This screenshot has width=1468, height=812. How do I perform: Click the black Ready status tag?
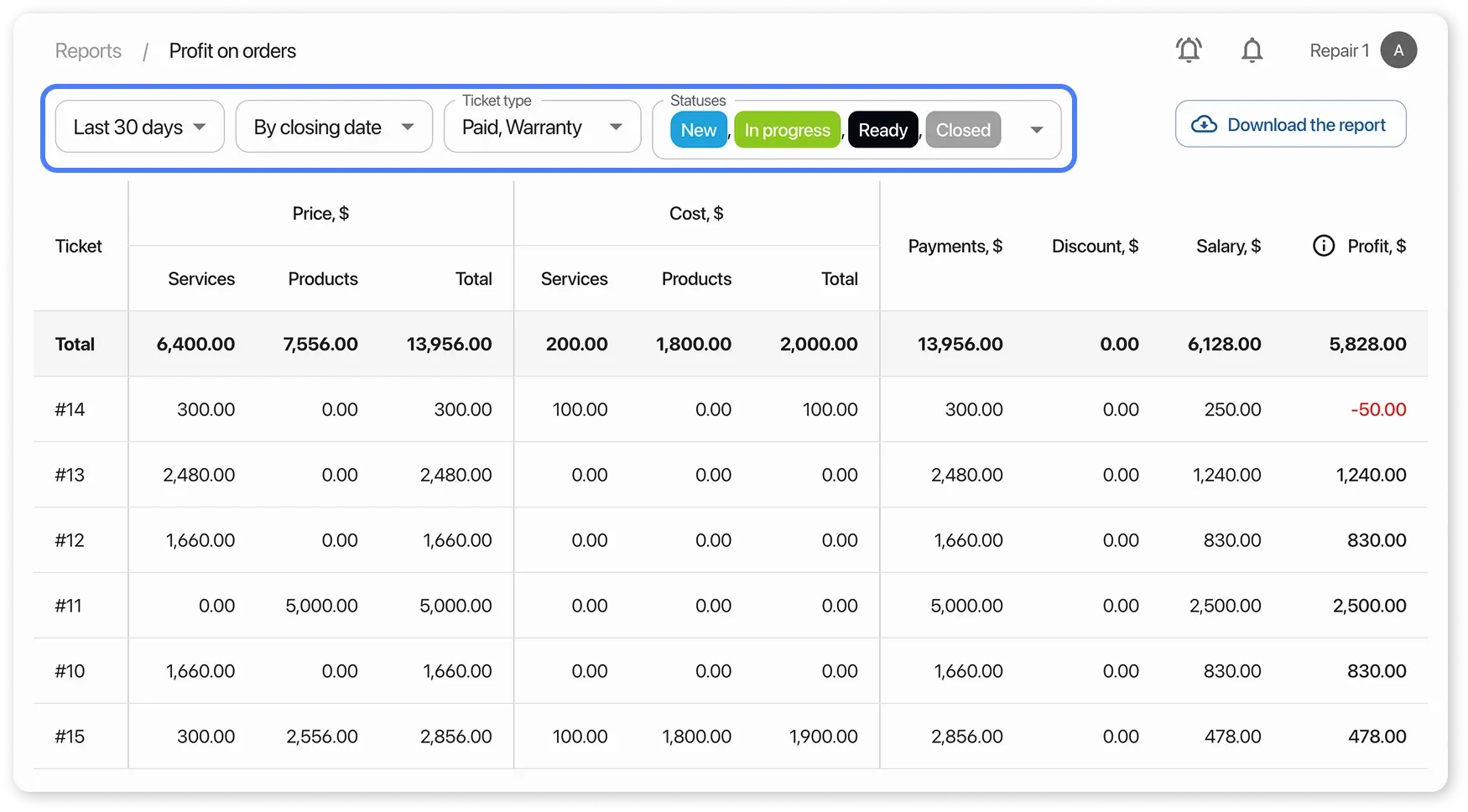click(x=882, y=130)
